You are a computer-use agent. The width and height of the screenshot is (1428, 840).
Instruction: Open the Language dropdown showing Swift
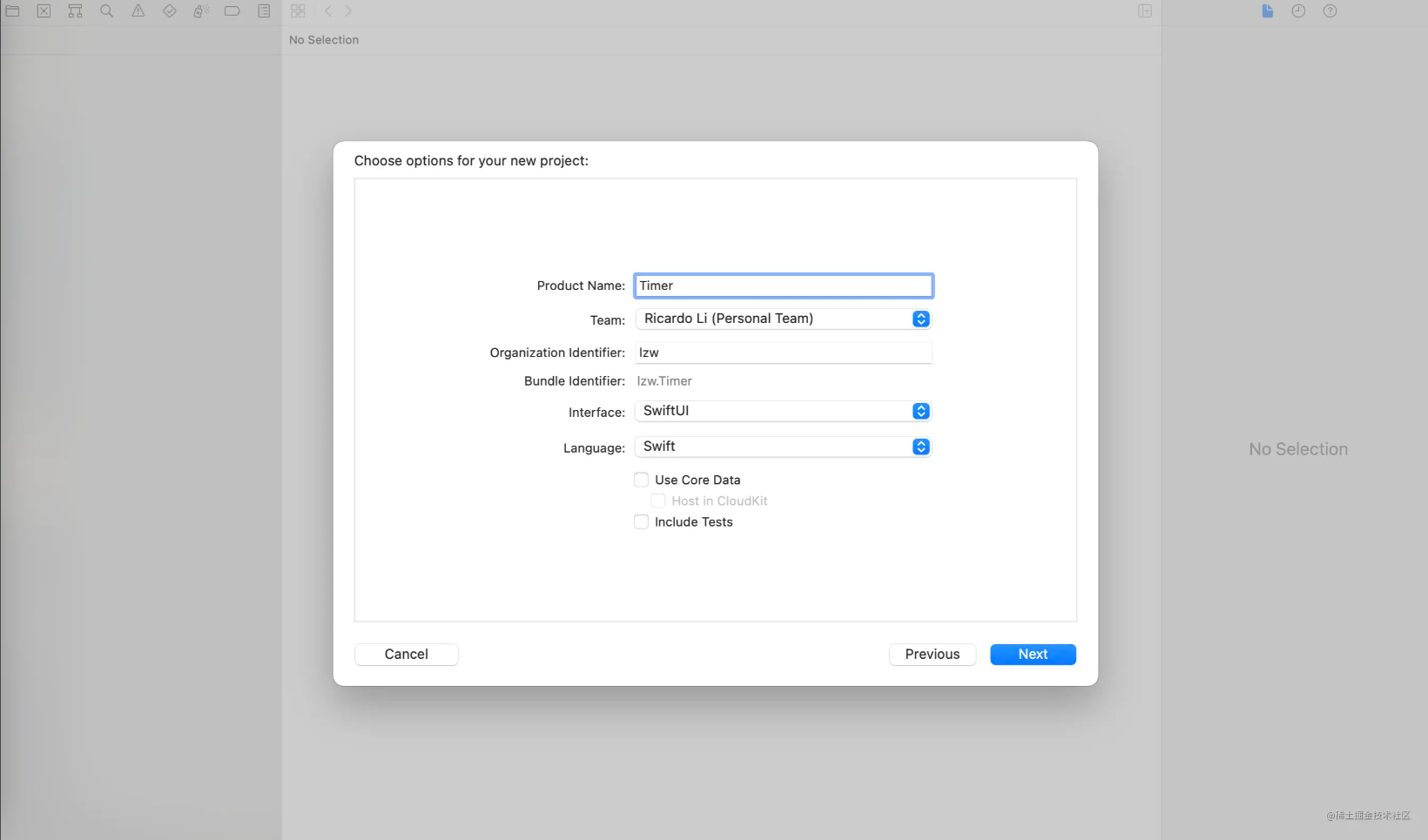point(783,447)
